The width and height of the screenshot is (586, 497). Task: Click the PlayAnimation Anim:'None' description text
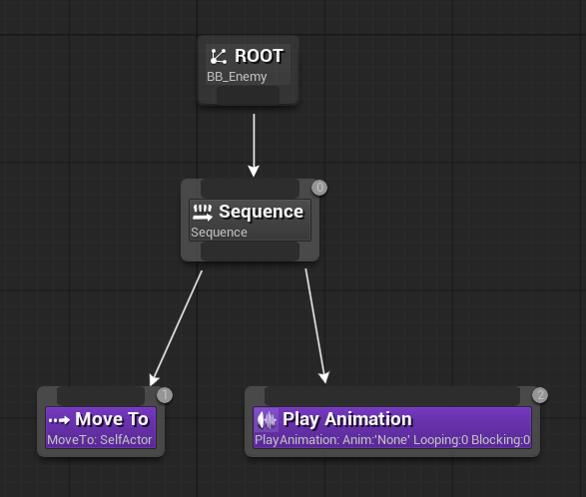point(392,440)
